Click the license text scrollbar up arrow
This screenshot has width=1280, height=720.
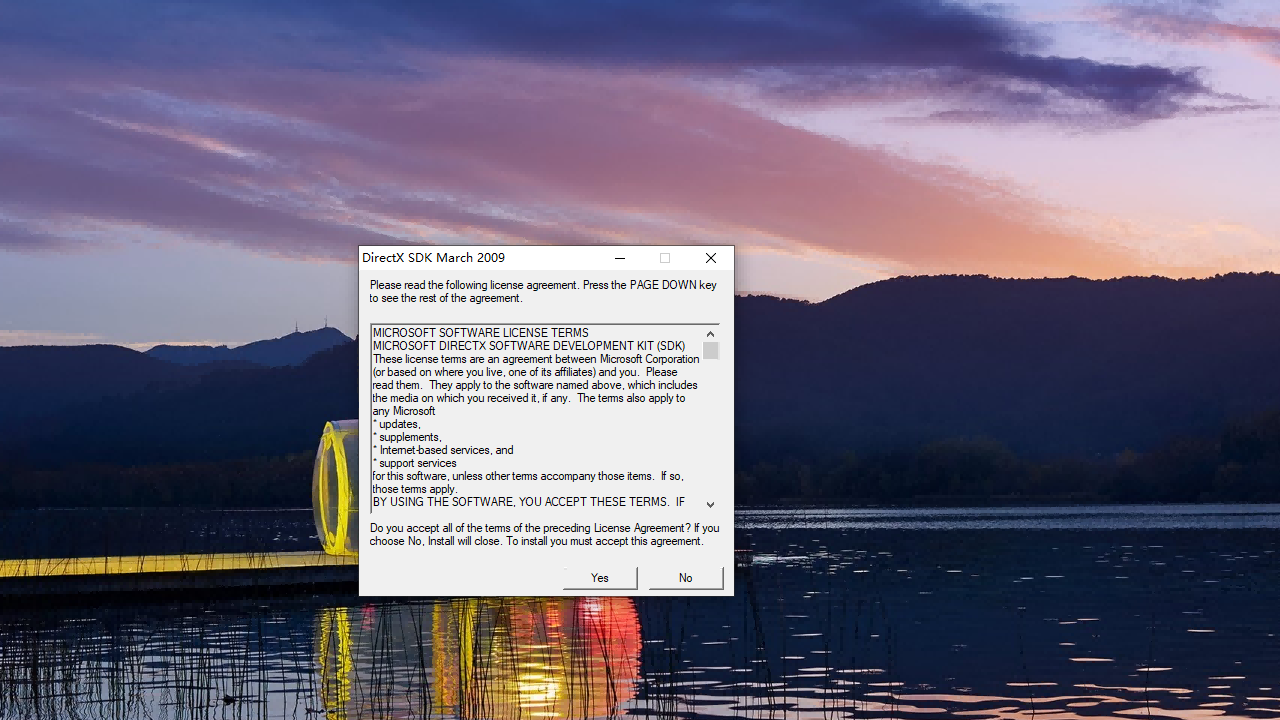710,334
